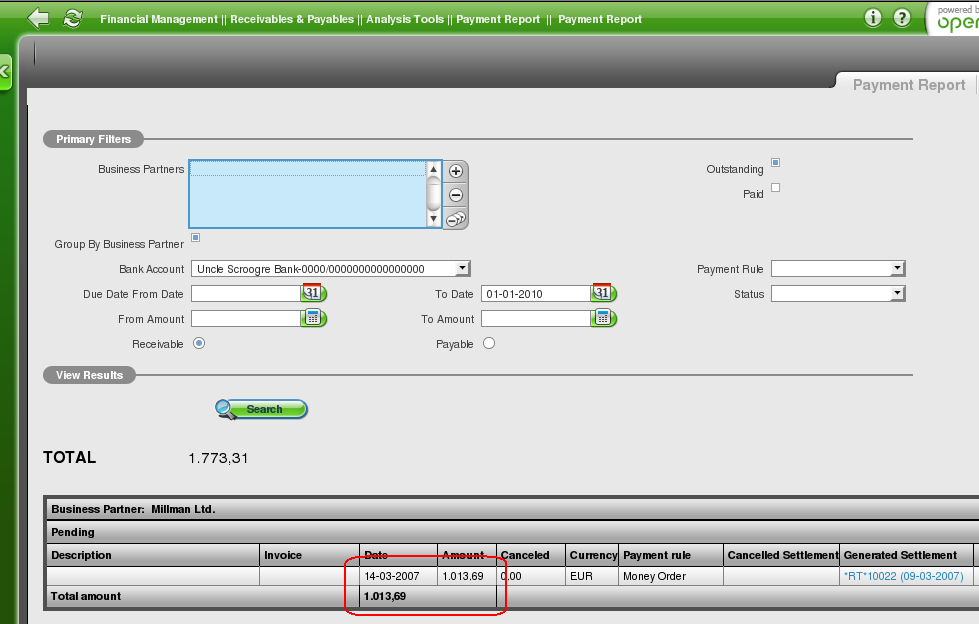The height and width of the screenshot is (624, 979).
Task: Open the information icon in the header
Action: (x=873, y=17)
